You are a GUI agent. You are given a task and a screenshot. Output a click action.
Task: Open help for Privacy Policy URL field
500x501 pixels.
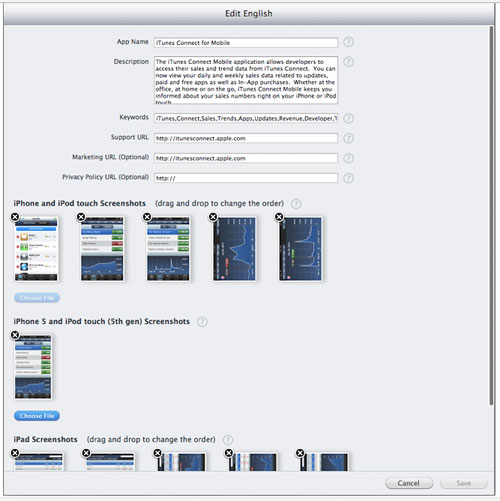pyautogui.click(x=348, y=178)
